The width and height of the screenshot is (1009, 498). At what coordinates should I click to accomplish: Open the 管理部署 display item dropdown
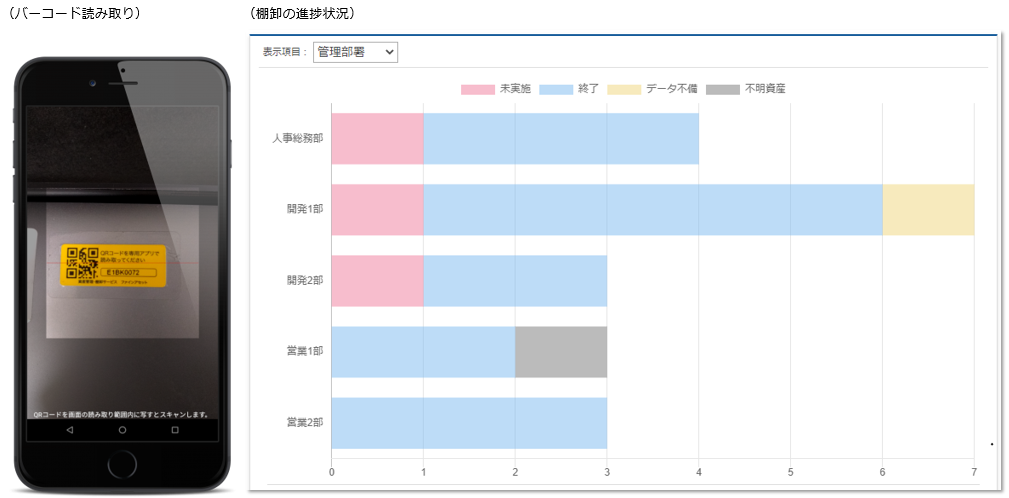[355, 51]
